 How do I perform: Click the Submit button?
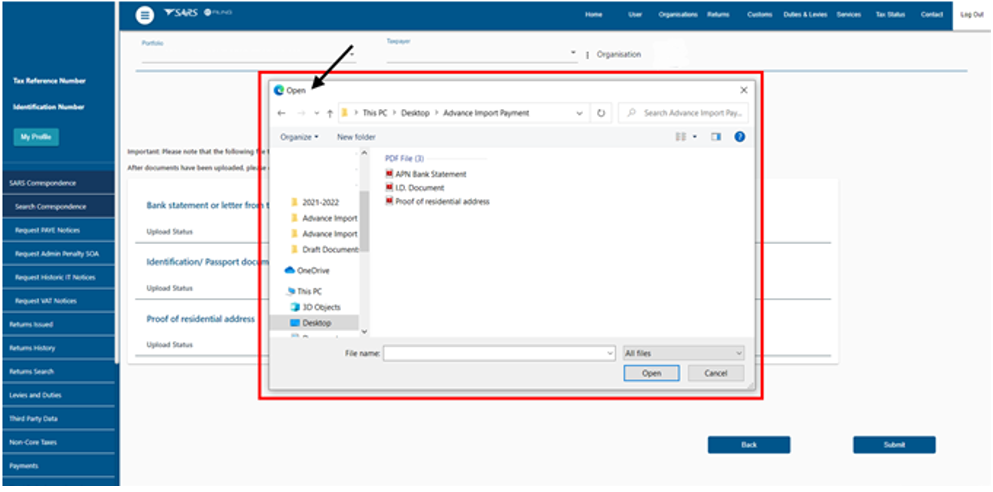[x=894, y=445]
